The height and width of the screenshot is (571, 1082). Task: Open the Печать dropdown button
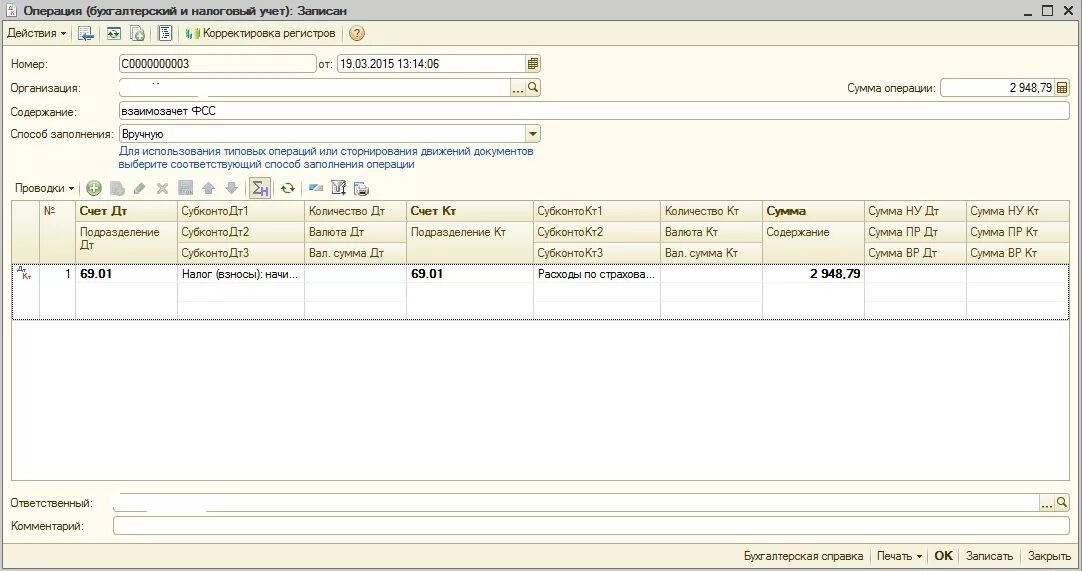[899, 556]
